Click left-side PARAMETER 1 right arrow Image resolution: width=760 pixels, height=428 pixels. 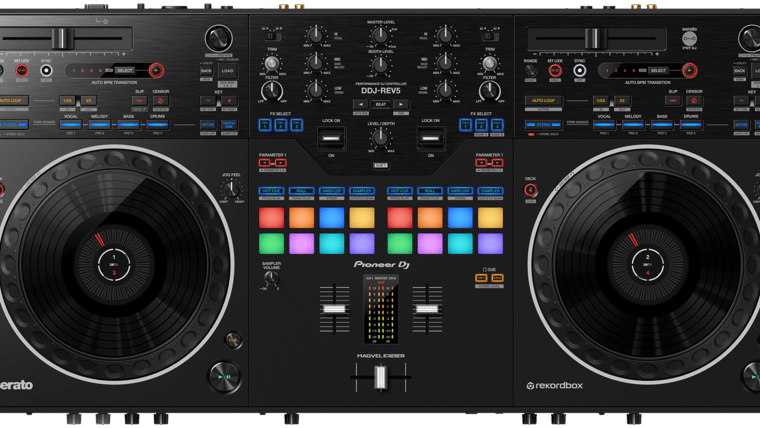280,163
